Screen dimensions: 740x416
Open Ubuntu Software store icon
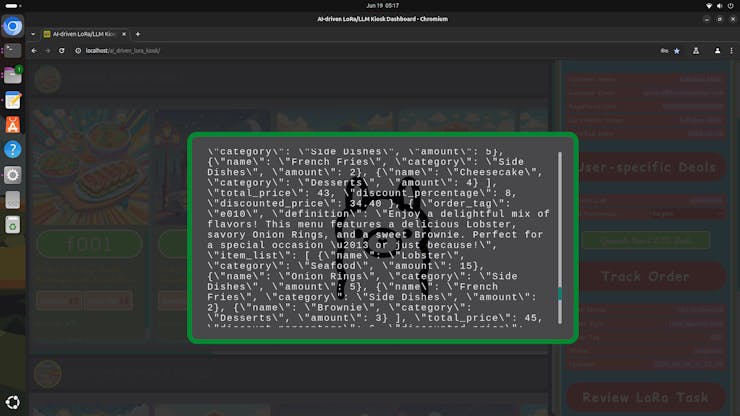point(13,125)
